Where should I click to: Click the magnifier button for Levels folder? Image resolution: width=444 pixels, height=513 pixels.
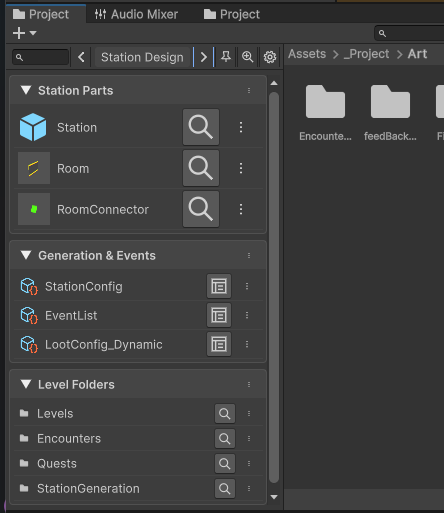(225, 414)
